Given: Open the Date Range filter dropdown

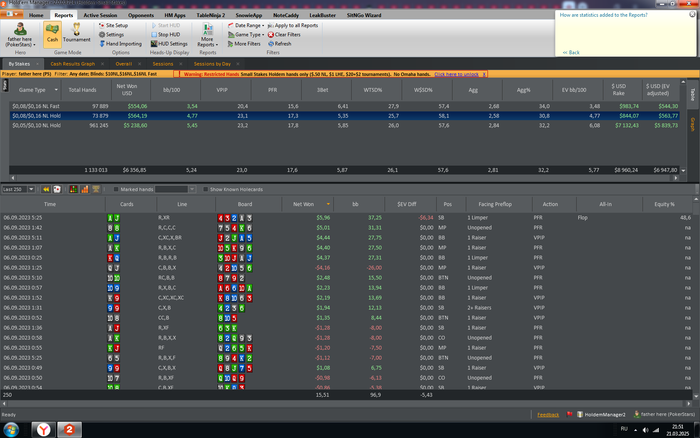Looking at the screenshot, I should tap(246, 25).
